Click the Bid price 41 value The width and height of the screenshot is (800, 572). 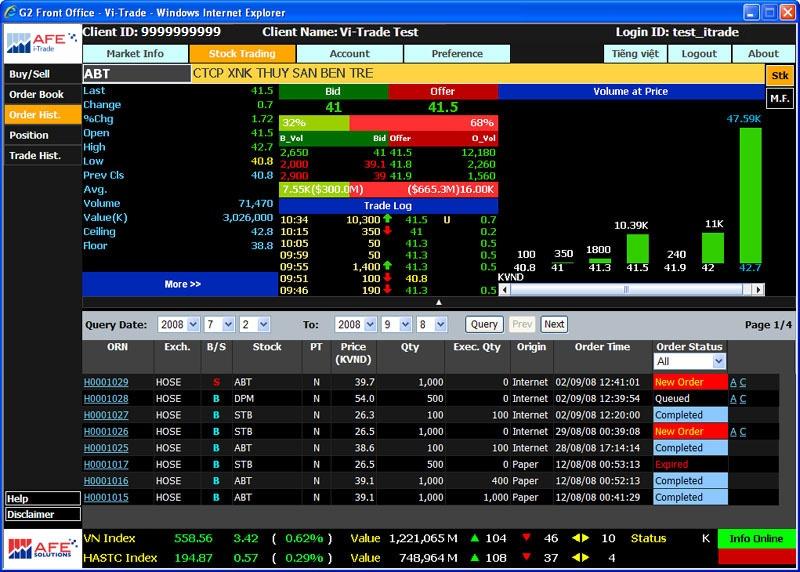coord(333,107)
